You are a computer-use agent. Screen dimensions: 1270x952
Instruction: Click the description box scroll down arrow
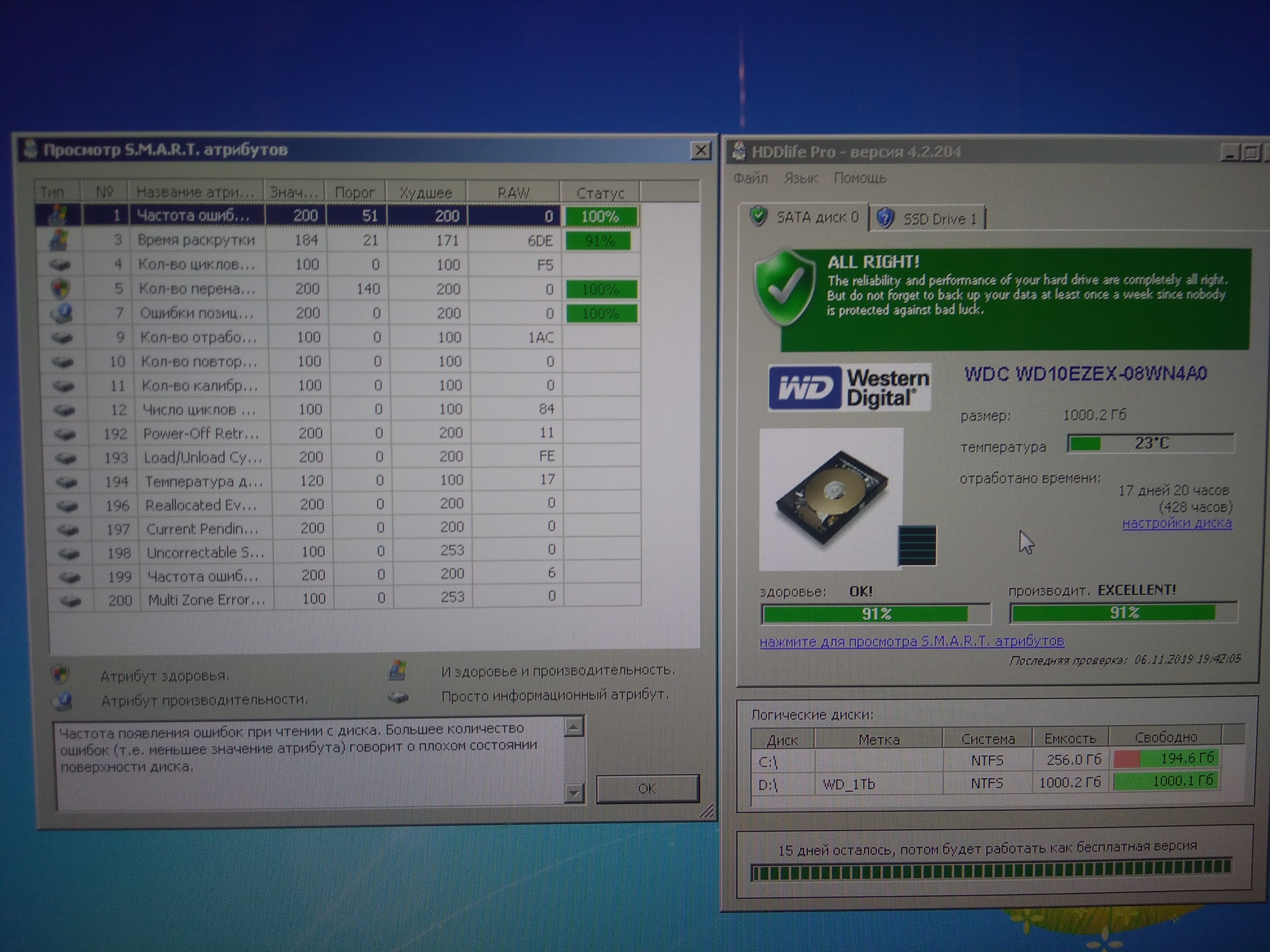point(574,794)
